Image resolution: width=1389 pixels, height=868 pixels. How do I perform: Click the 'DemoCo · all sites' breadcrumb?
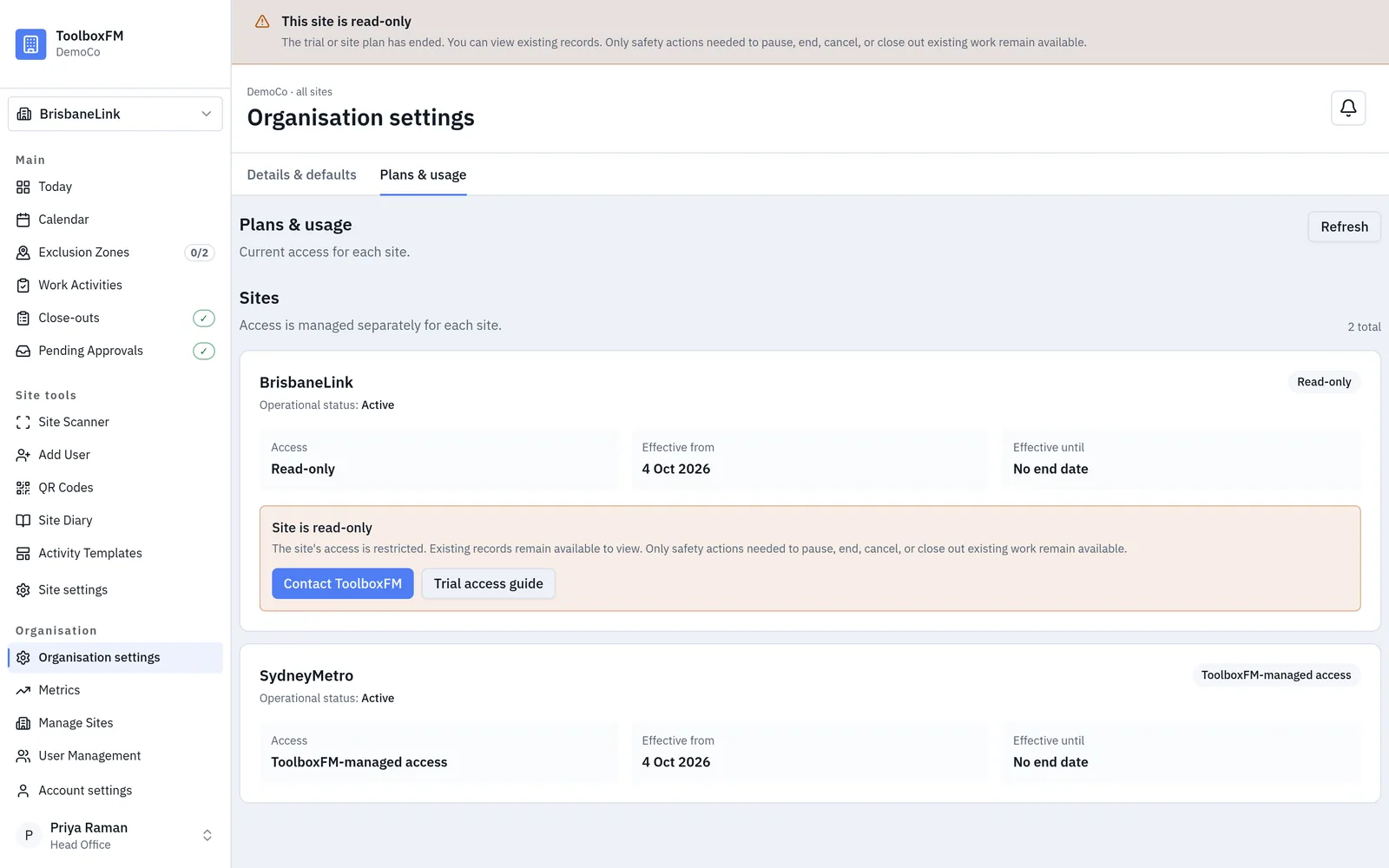coord(289,91)
